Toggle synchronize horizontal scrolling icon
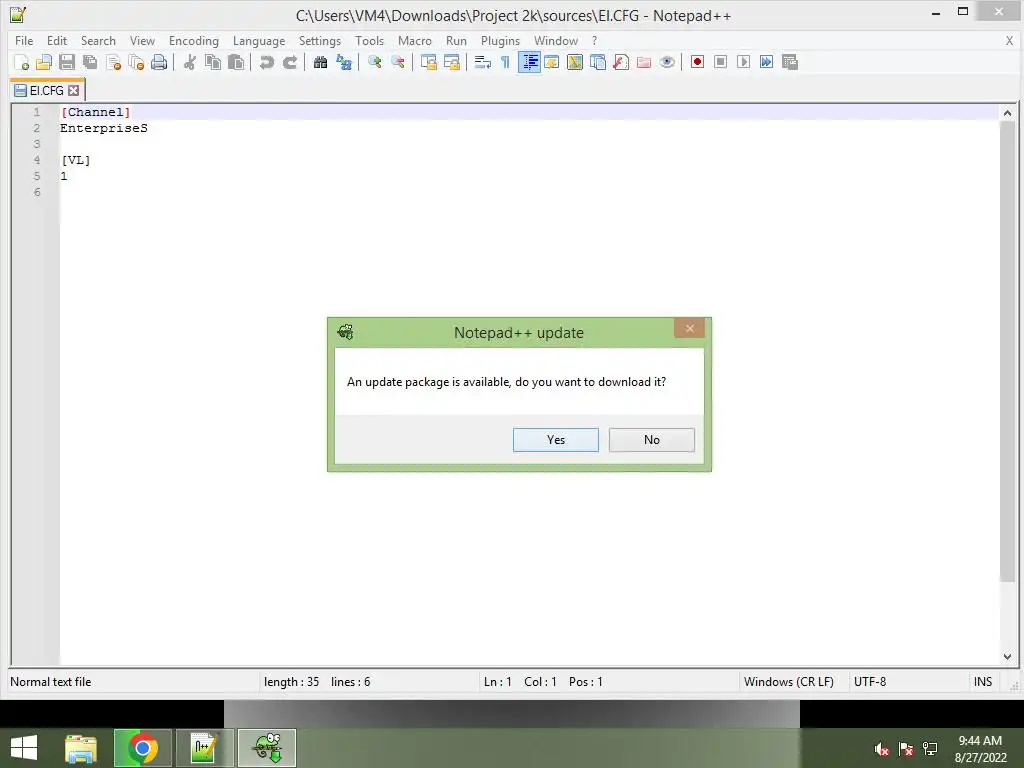Screen dimensions: 1024x768 pyautogui.click(x=451, y=62)
